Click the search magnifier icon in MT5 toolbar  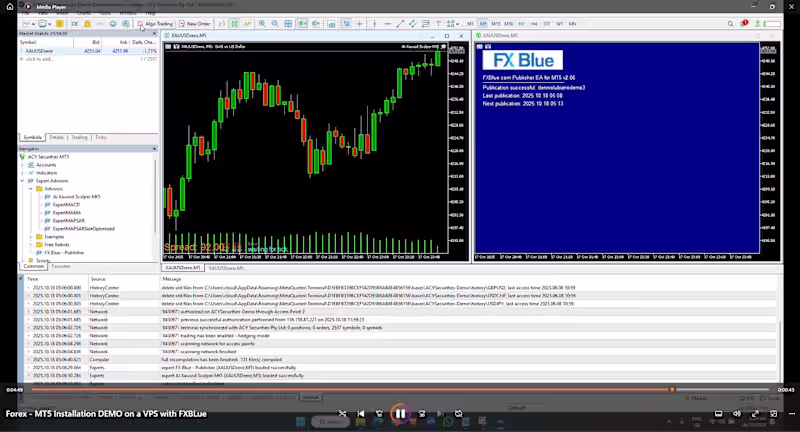coord(731,24)
